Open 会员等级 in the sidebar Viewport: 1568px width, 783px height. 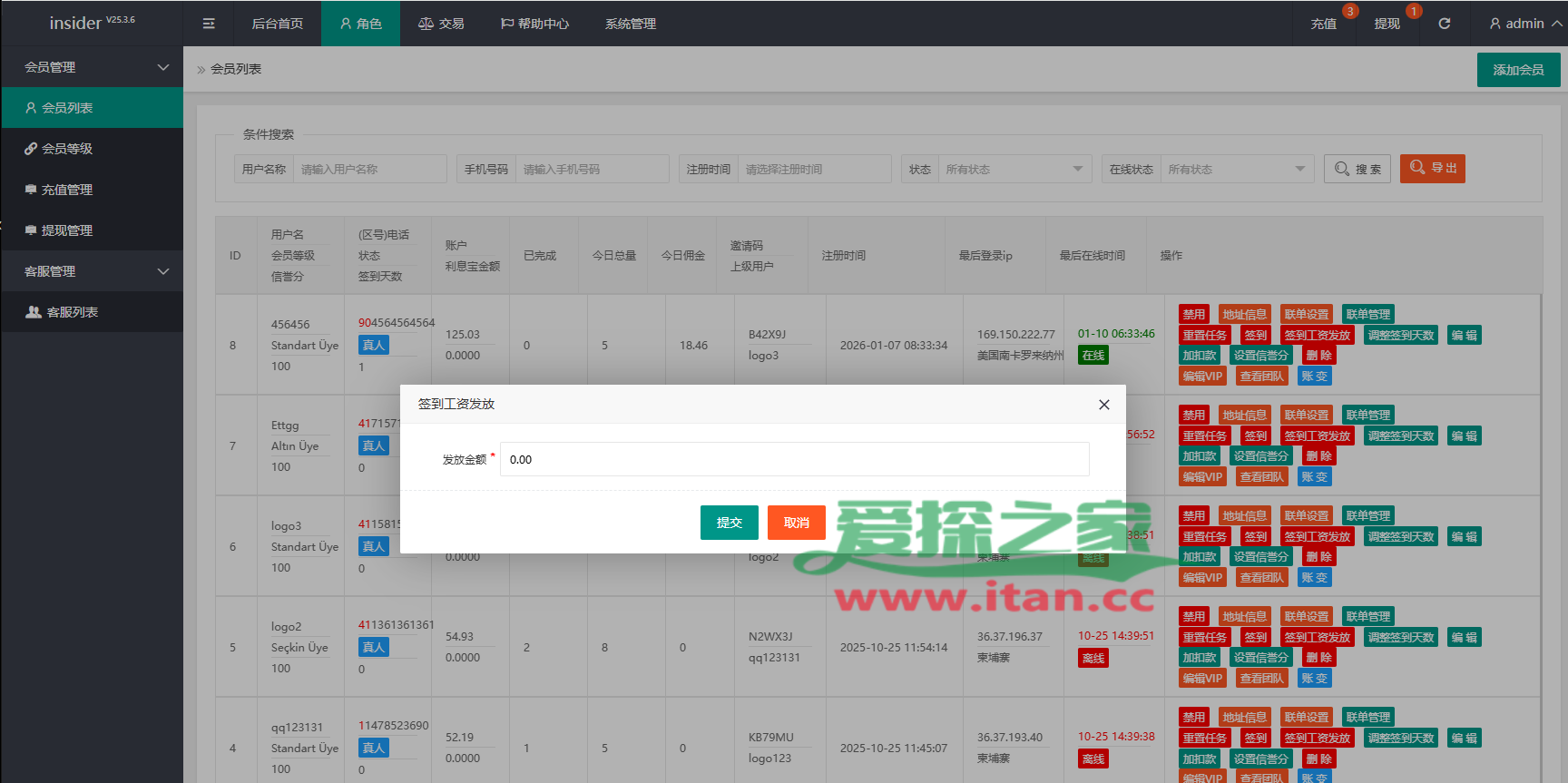[66, 149]
